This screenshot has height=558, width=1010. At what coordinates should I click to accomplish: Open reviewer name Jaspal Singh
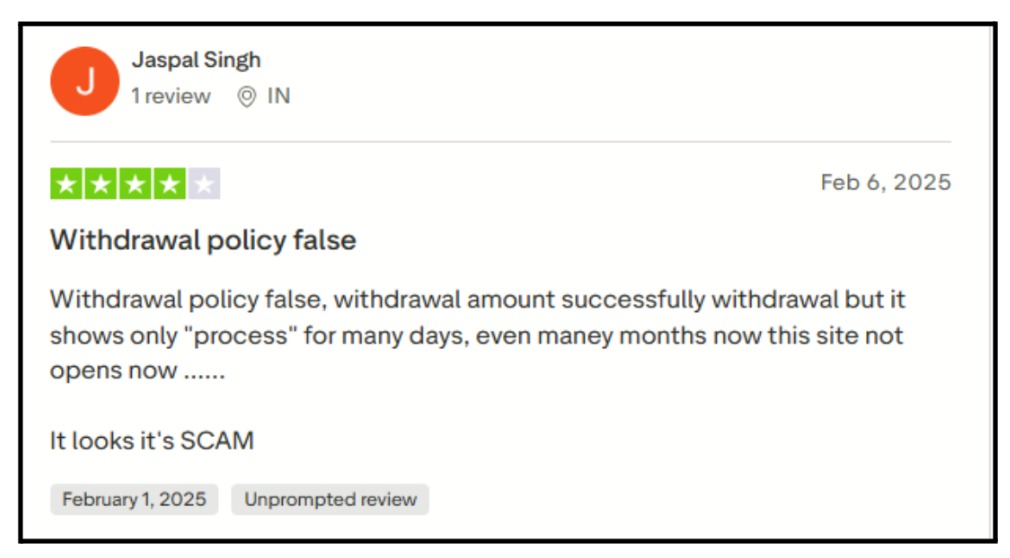click(x=196, y=60)
